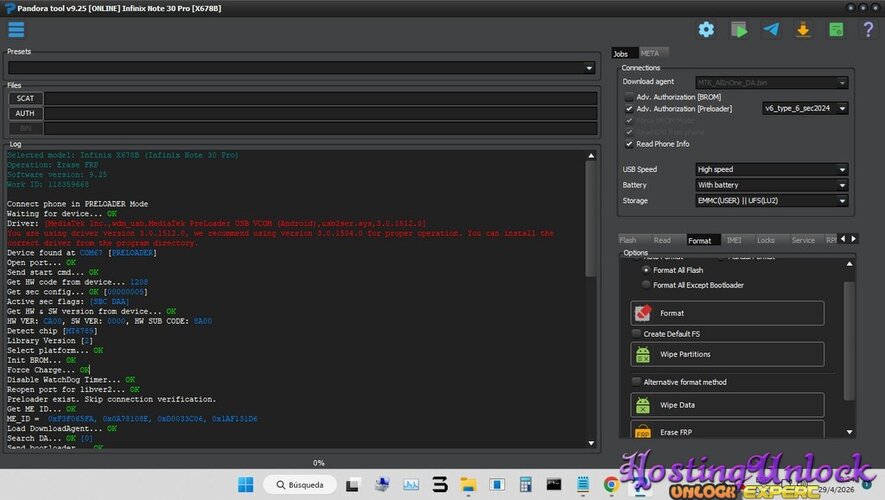The height and width of the screenshot is (500, 885).
Task: Click the red eraser icon on Format button
Action: pyautogui.click(x=643, y=313)
